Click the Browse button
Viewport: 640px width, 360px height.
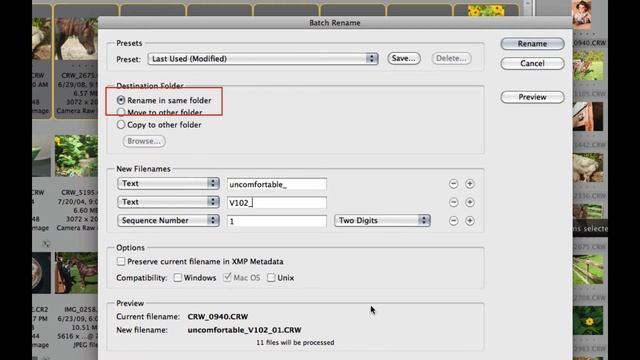coord(144,141)
